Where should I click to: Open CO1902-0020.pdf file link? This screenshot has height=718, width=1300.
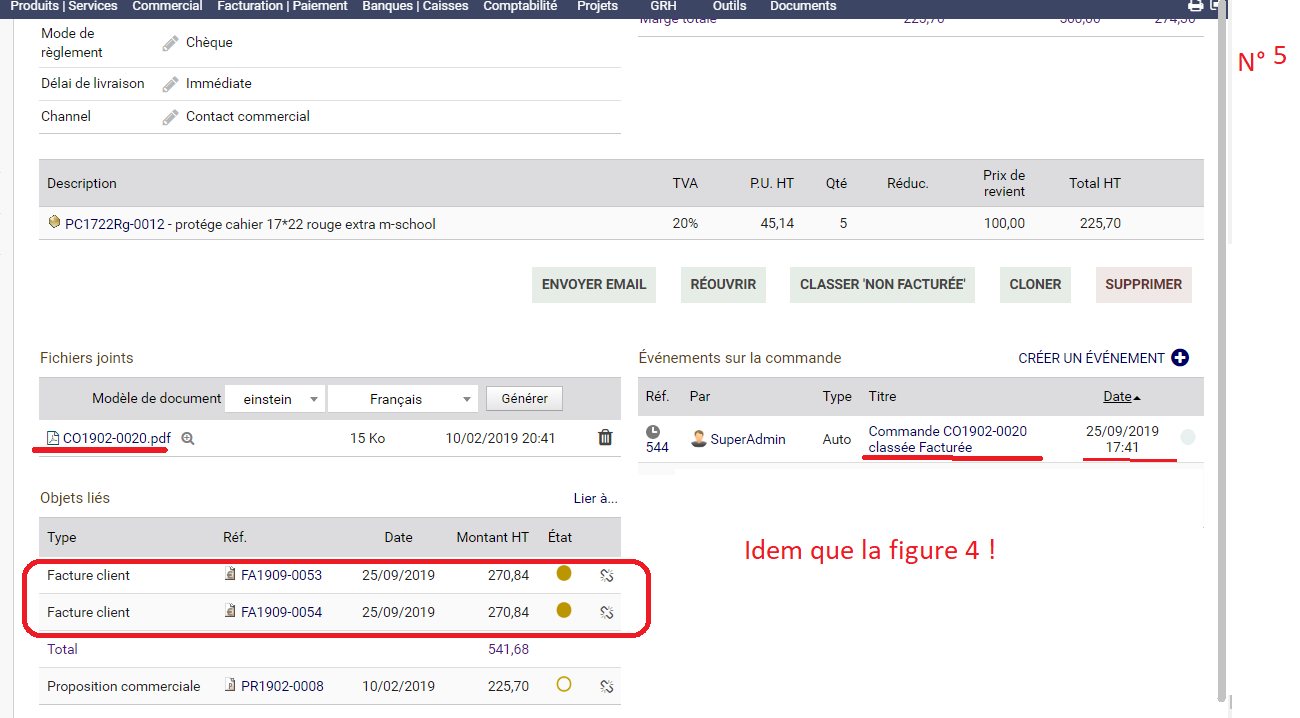[x=116, y=438]
